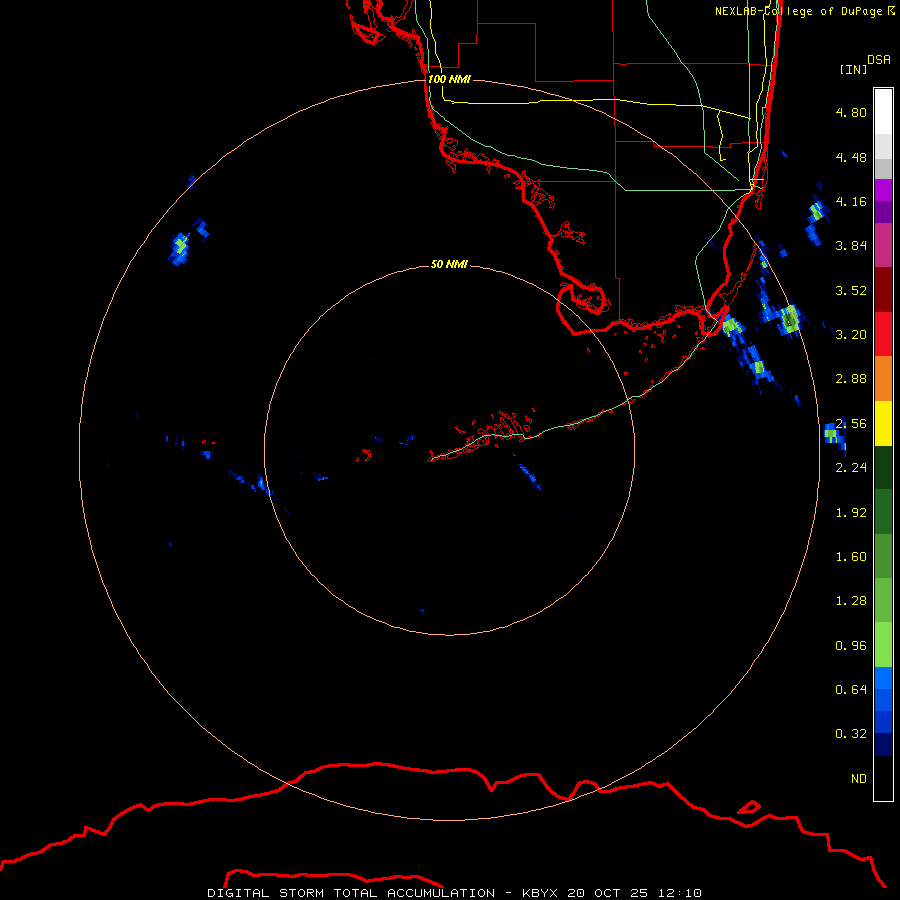Image resolution: width=900 pixels, height=900 pixels.
Task: Click the "DSA" product label
Action: 879,60
